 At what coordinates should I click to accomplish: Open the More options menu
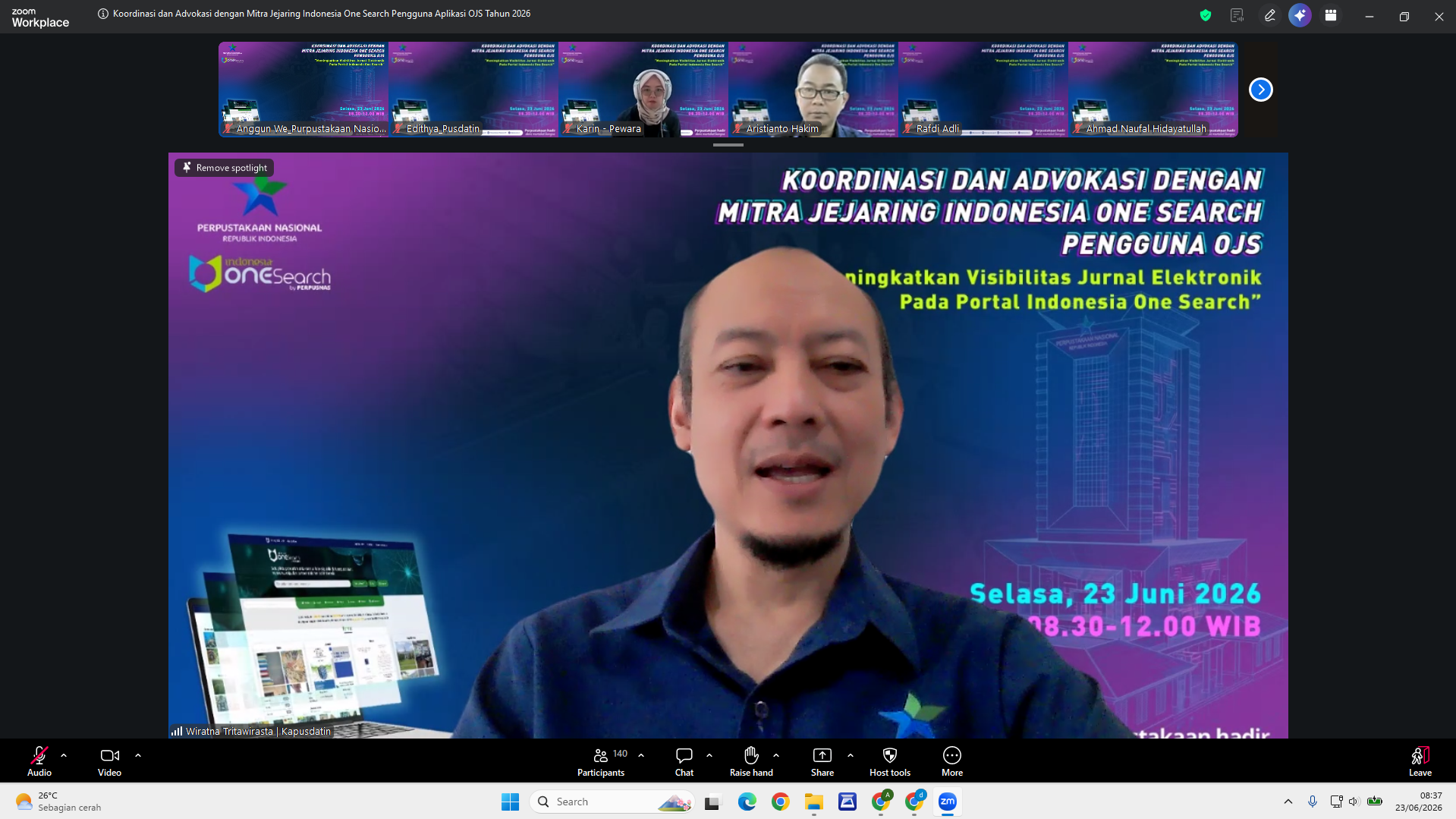(952, 761)
